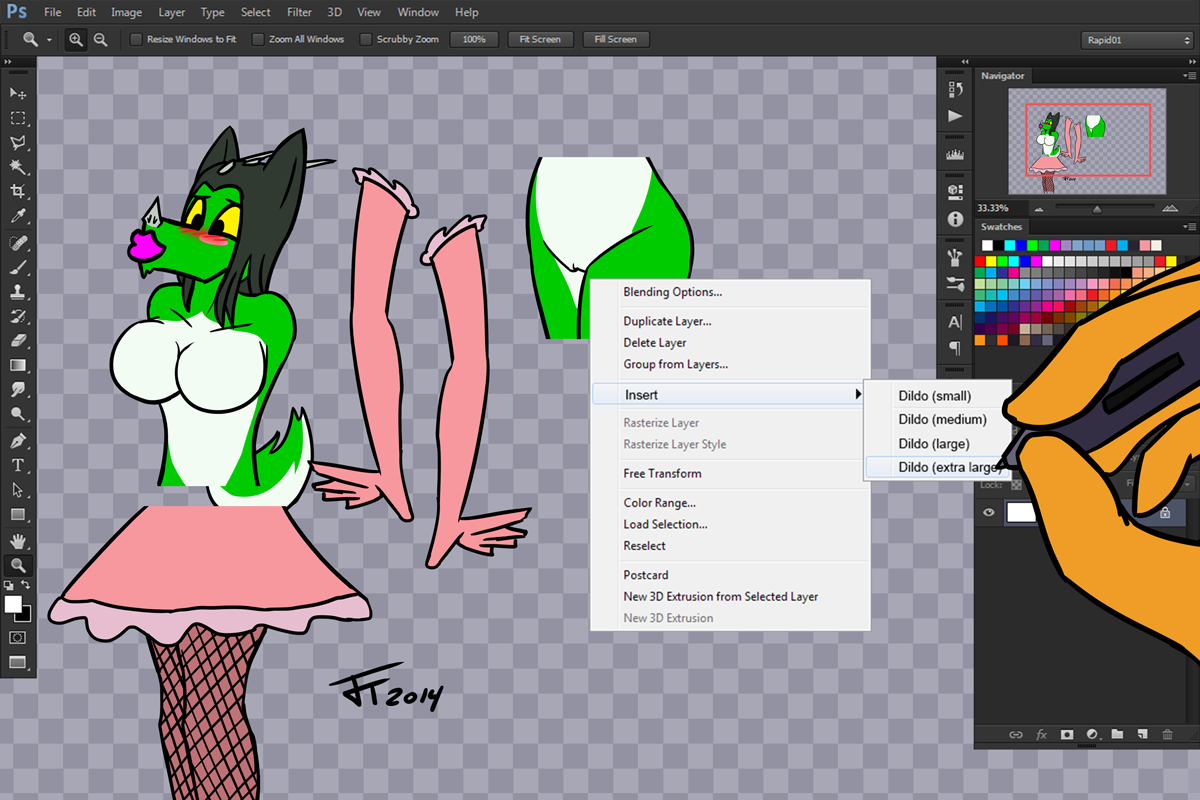Screen dimensions: 1200x800
Task: Click the Navigator zoom slider
Action: (1097, 209)
